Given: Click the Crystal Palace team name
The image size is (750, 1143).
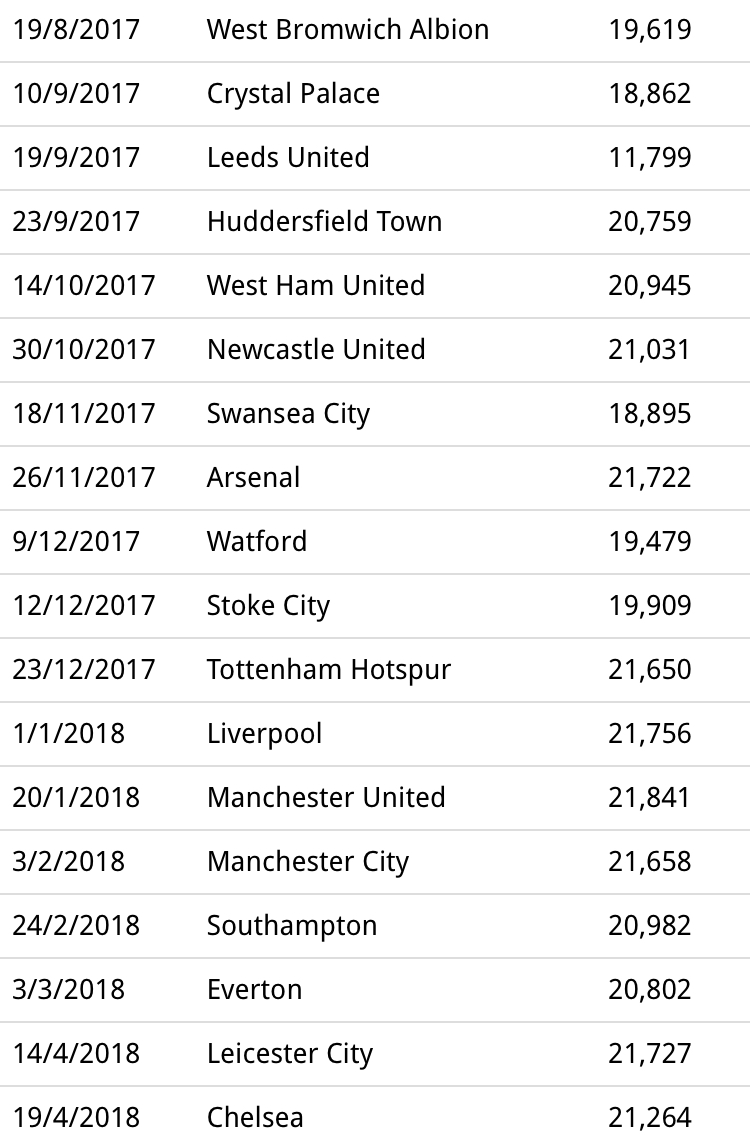Looking at the screenshot, I should coord(293,94).
